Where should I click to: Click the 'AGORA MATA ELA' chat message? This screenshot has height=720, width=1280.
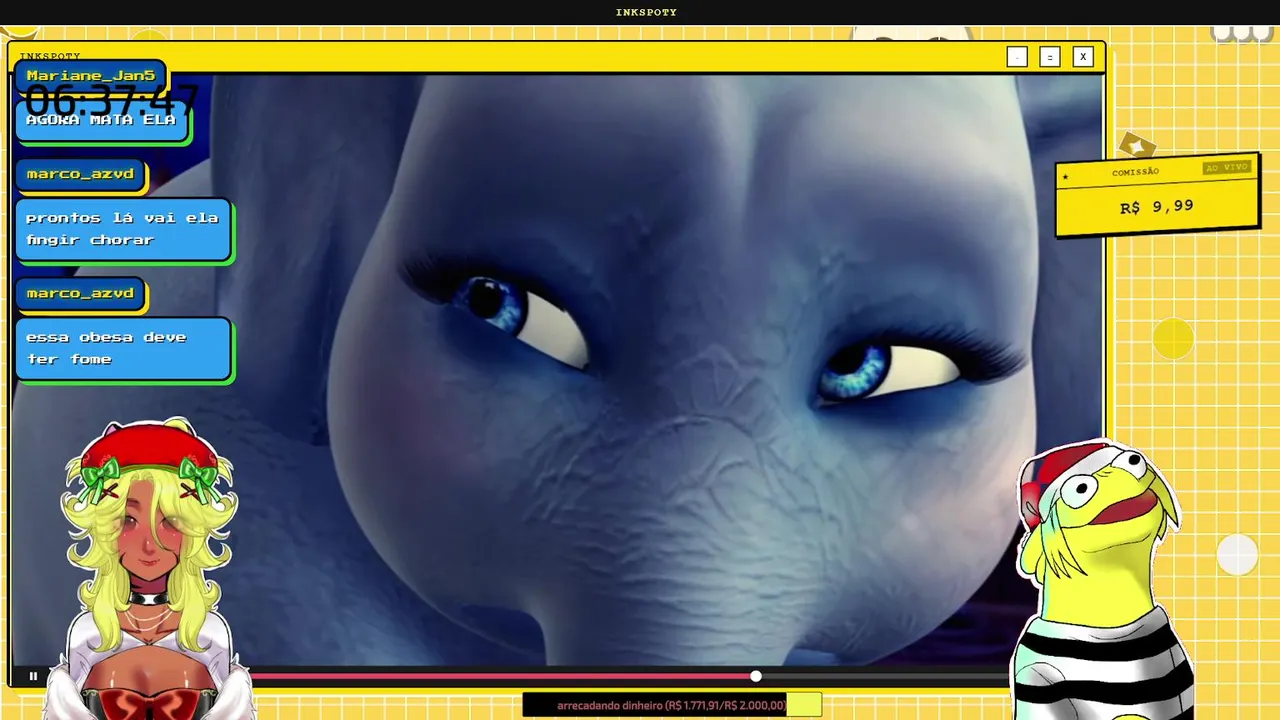(x=102, y=121)
